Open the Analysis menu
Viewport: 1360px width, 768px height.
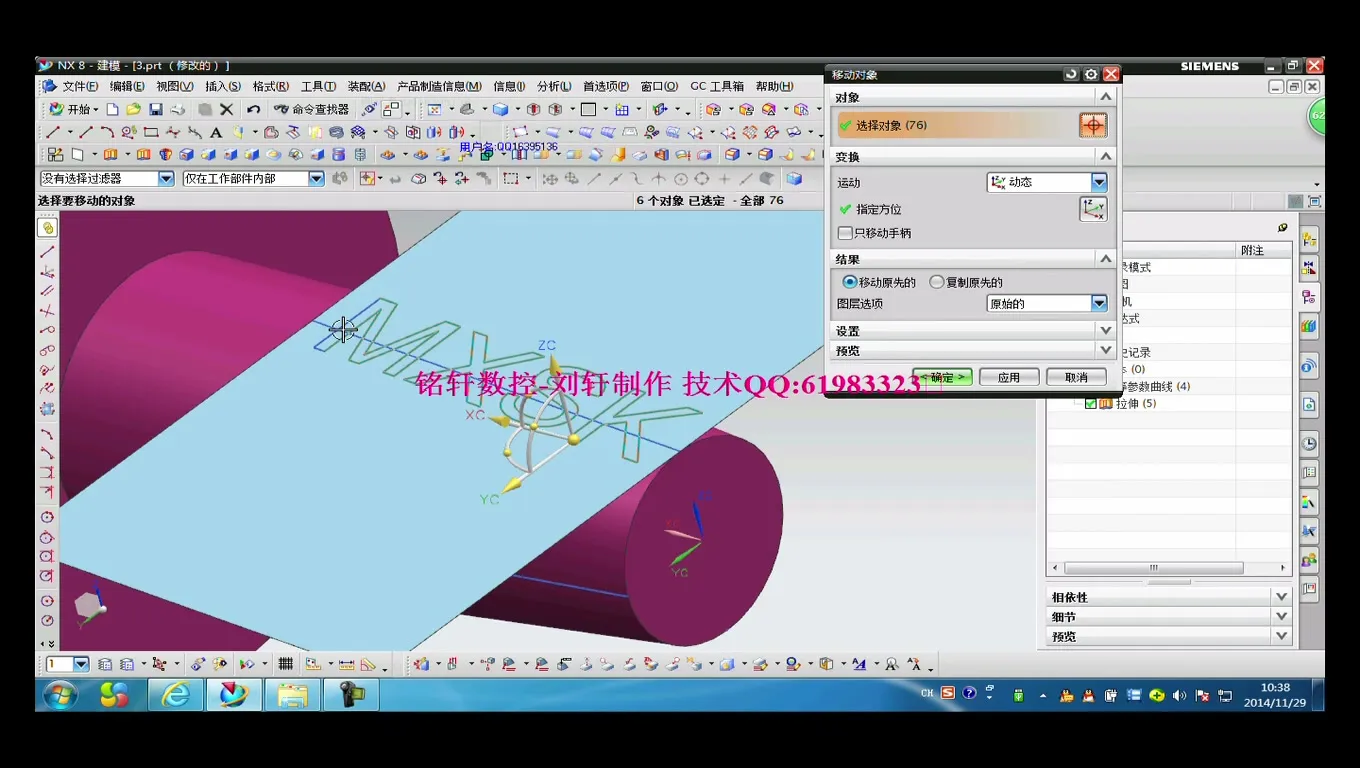click(553, 86)
